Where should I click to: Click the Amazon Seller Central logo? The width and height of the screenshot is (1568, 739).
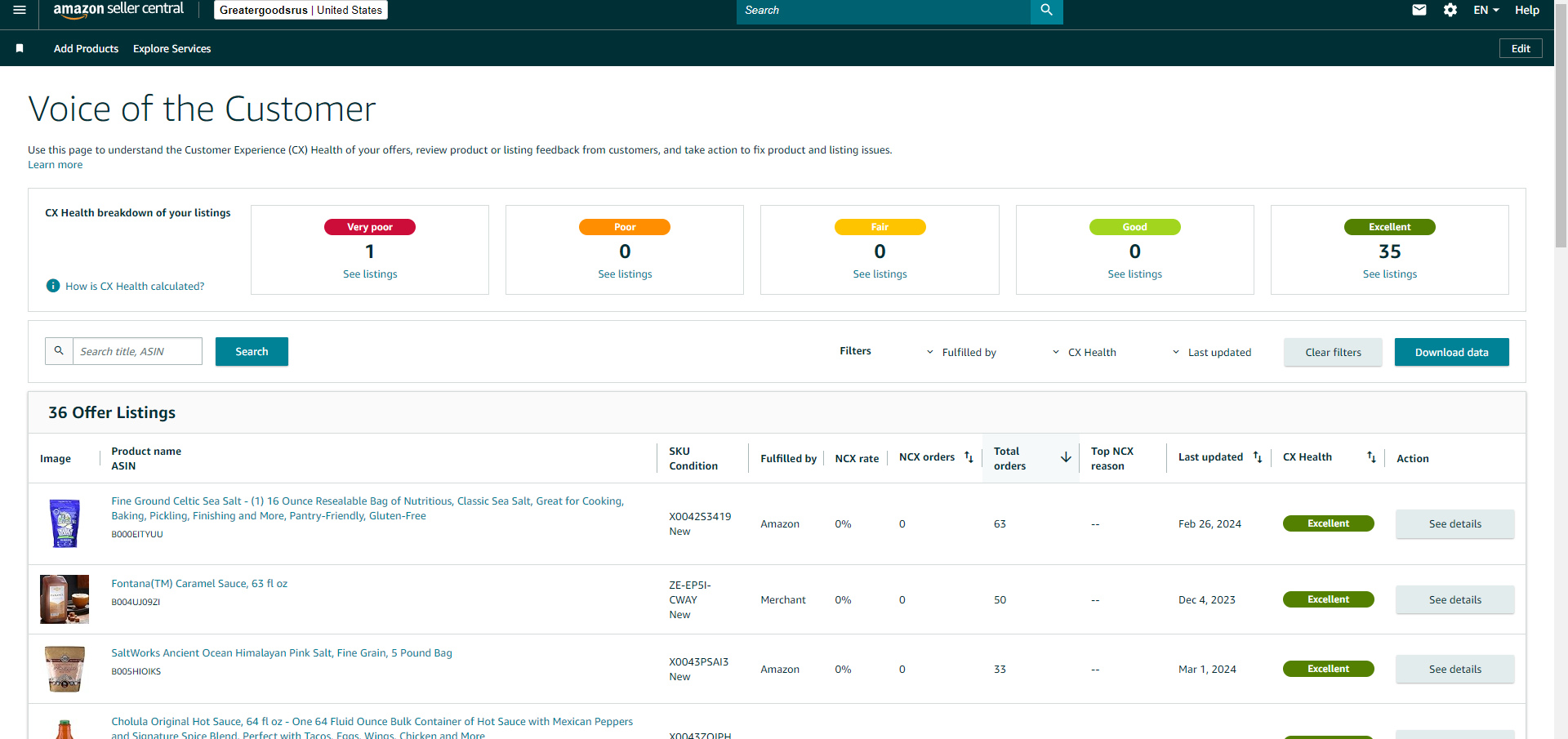point(118,10)
